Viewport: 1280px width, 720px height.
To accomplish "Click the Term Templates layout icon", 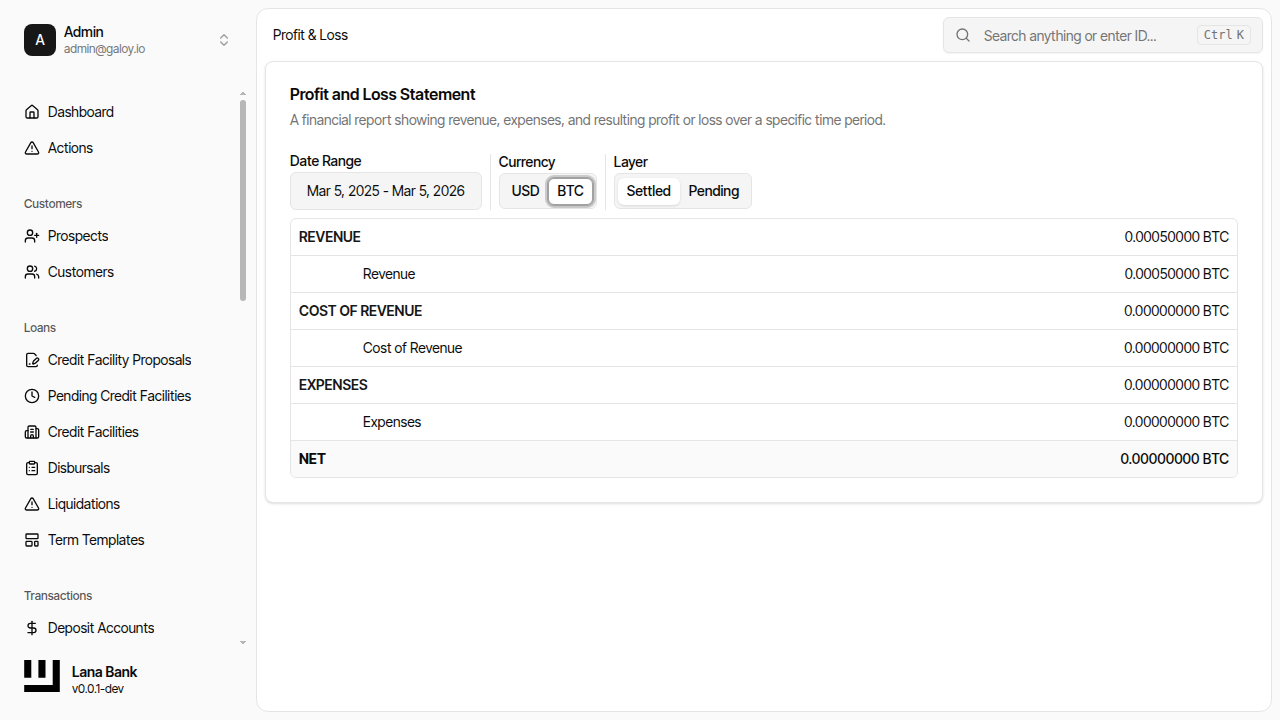I will pyautogui.click(x=32, y=540).
